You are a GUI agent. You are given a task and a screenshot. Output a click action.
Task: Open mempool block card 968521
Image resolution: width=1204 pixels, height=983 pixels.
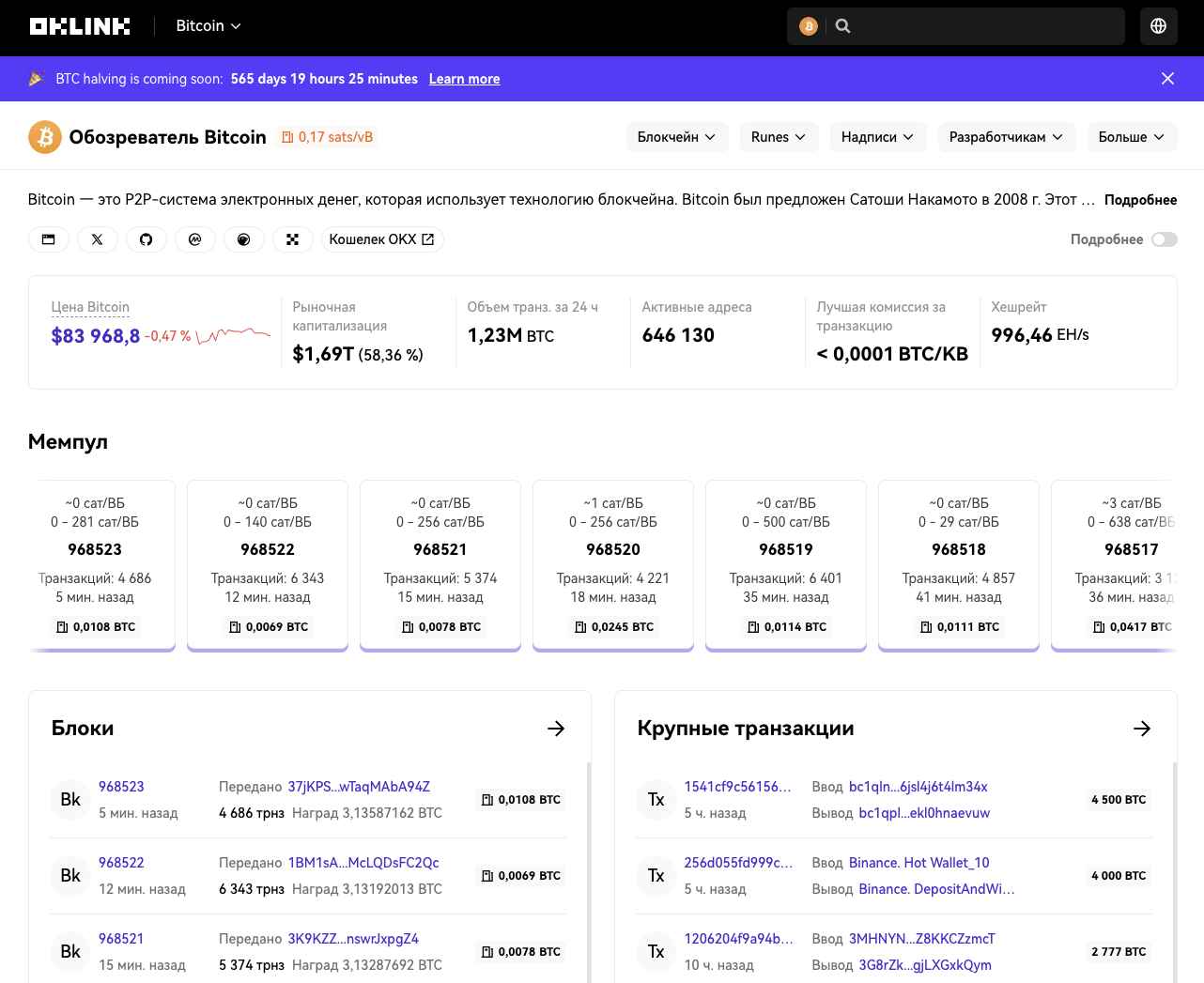pyautogui.click(x=440, y=564)
